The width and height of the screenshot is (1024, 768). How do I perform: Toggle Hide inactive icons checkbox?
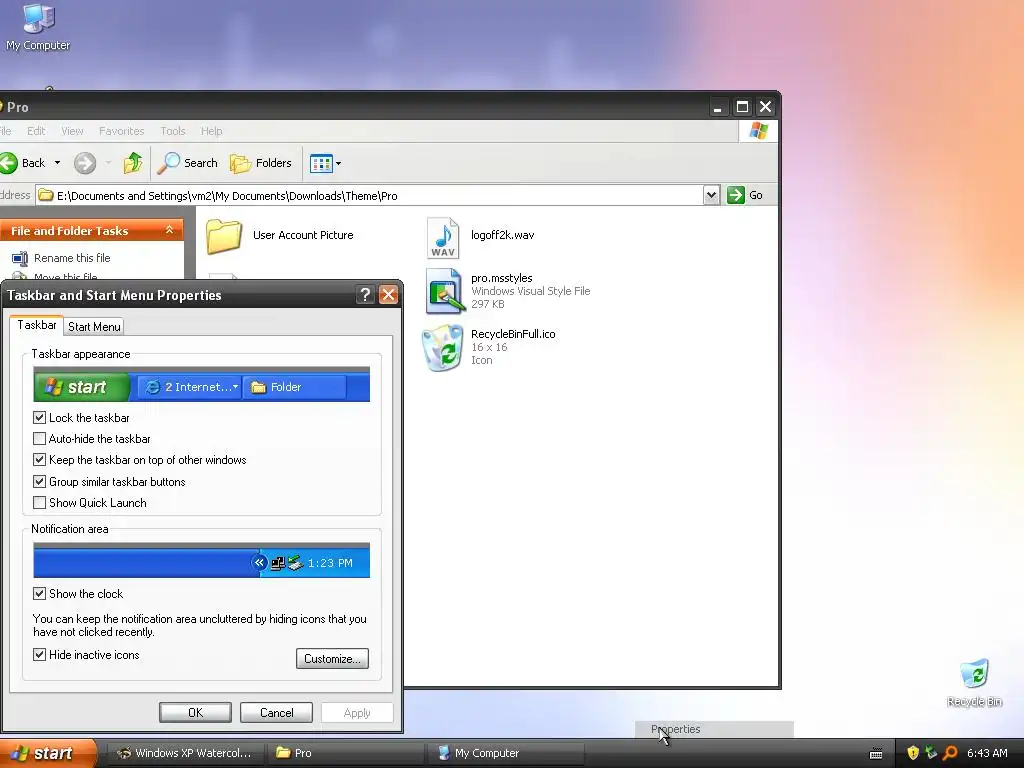[39, 654]
